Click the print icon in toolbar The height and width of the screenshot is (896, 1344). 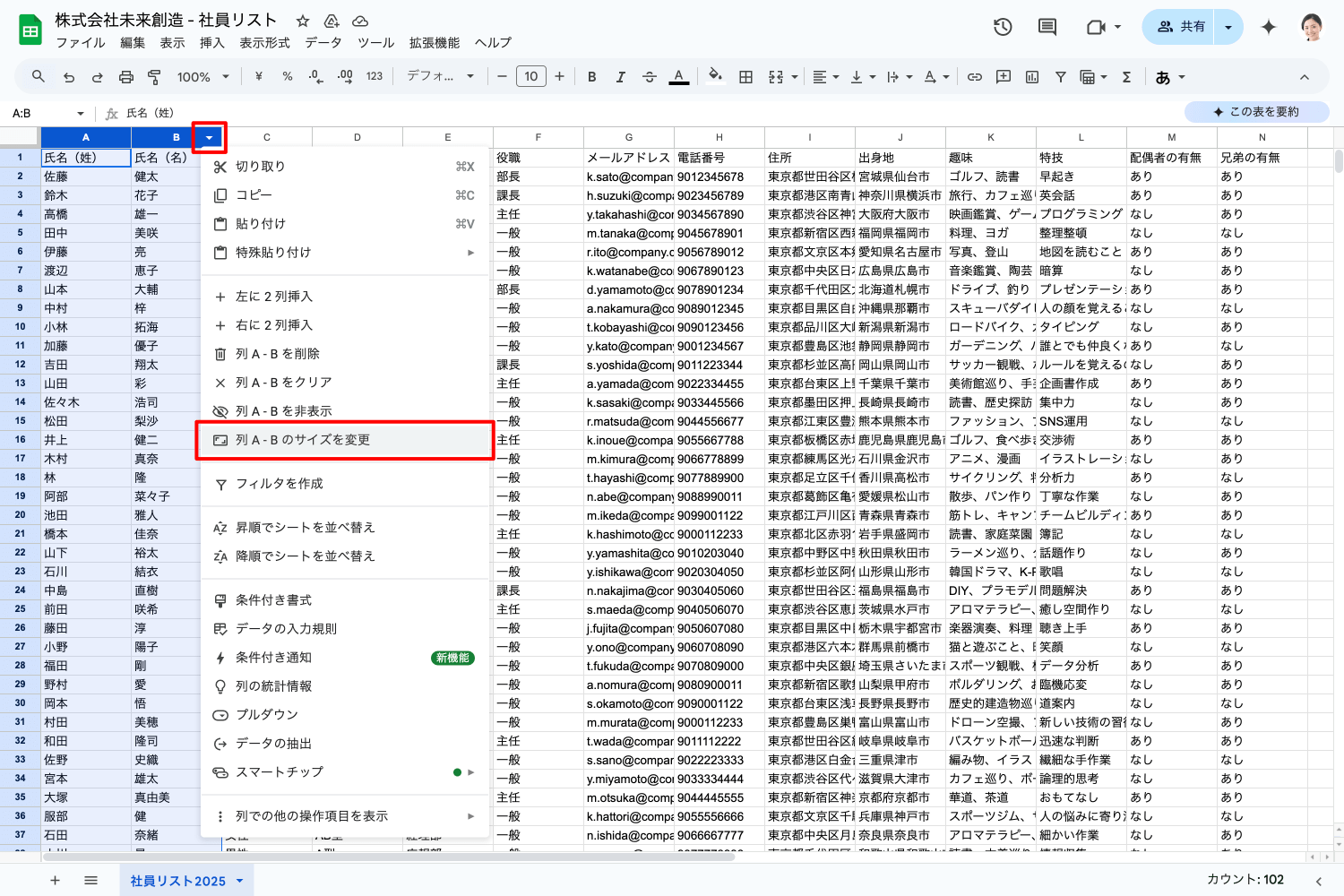[x=126, y=77]
